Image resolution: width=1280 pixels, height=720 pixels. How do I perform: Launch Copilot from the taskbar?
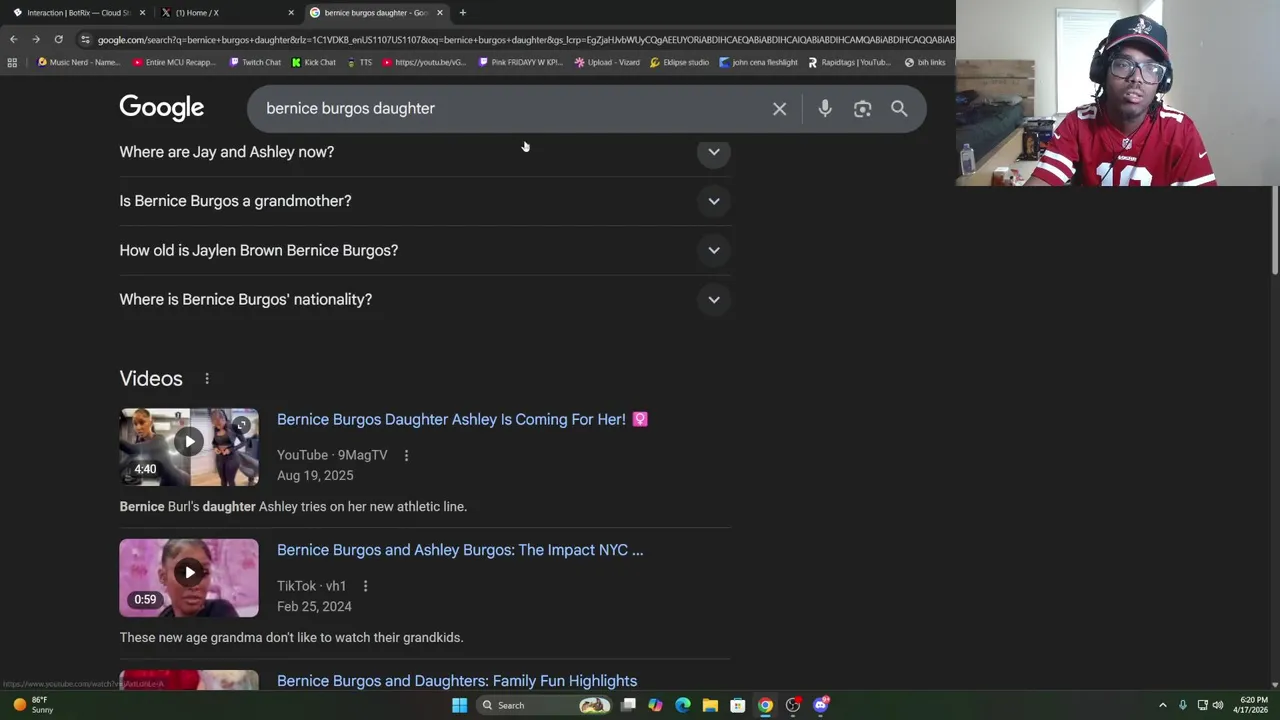pos(655,705)
